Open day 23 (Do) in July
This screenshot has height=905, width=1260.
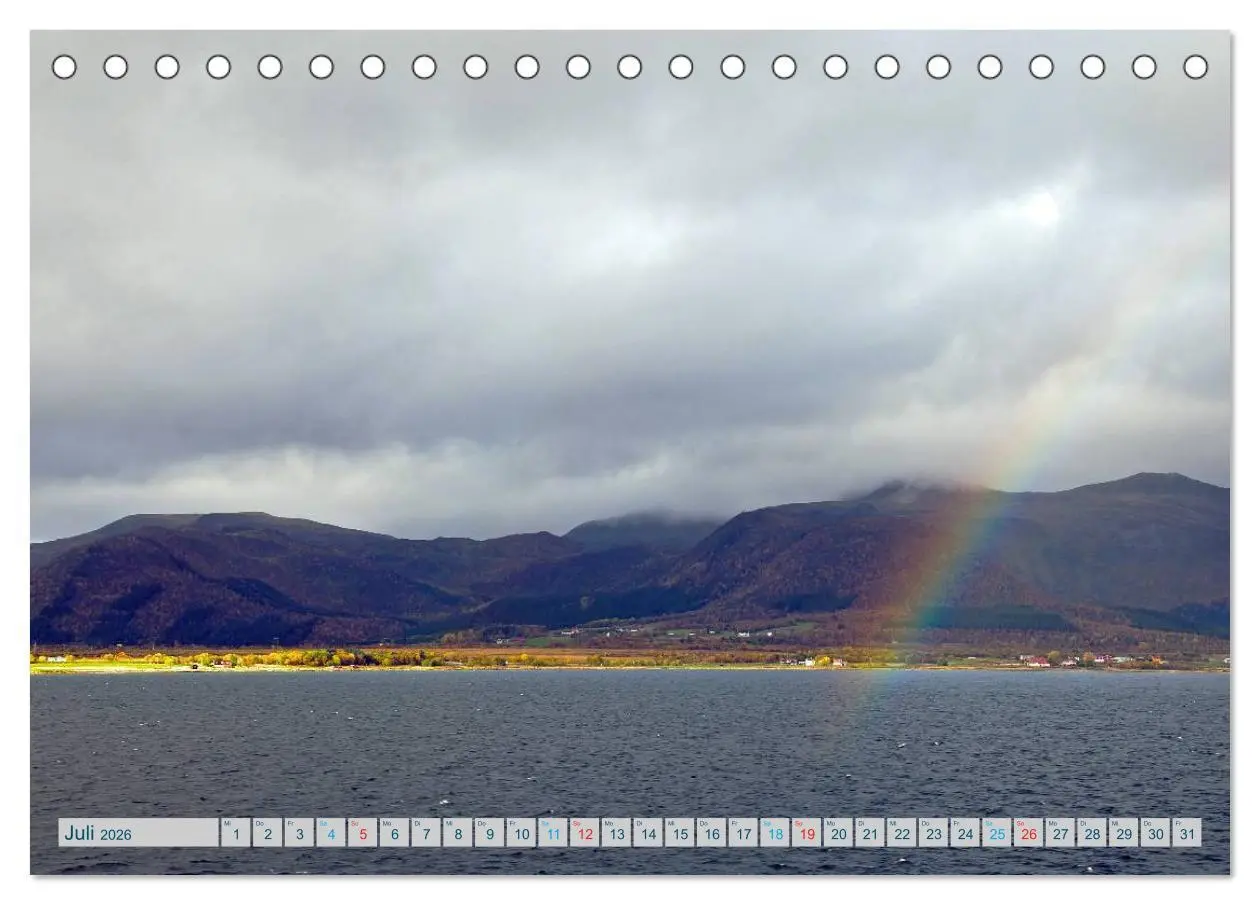point(934,832)
